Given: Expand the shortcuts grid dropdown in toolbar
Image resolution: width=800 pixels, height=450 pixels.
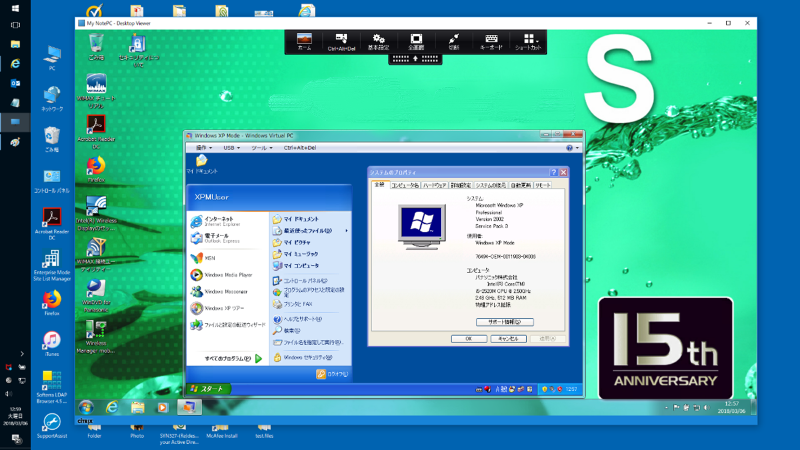Looking at the screenshot, I should coord(528,40).
